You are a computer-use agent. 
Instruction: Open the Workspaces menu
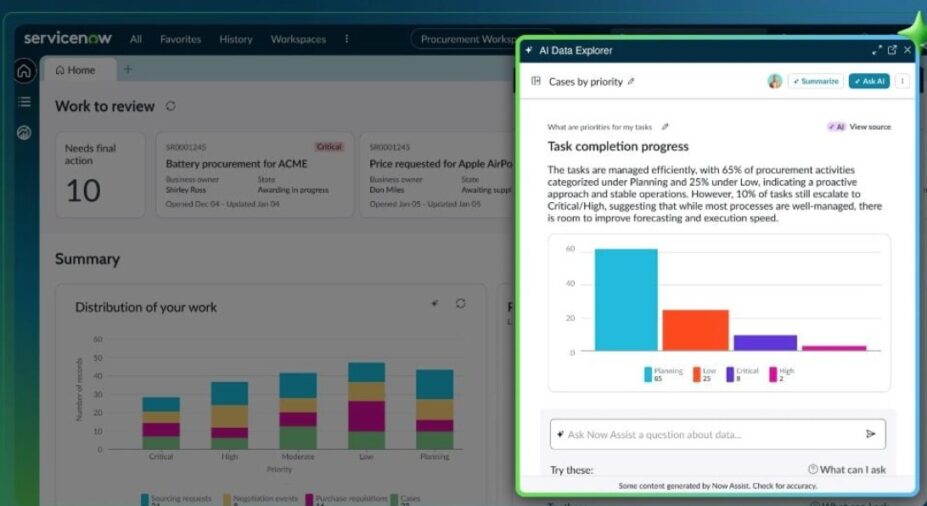click(298, 39)
